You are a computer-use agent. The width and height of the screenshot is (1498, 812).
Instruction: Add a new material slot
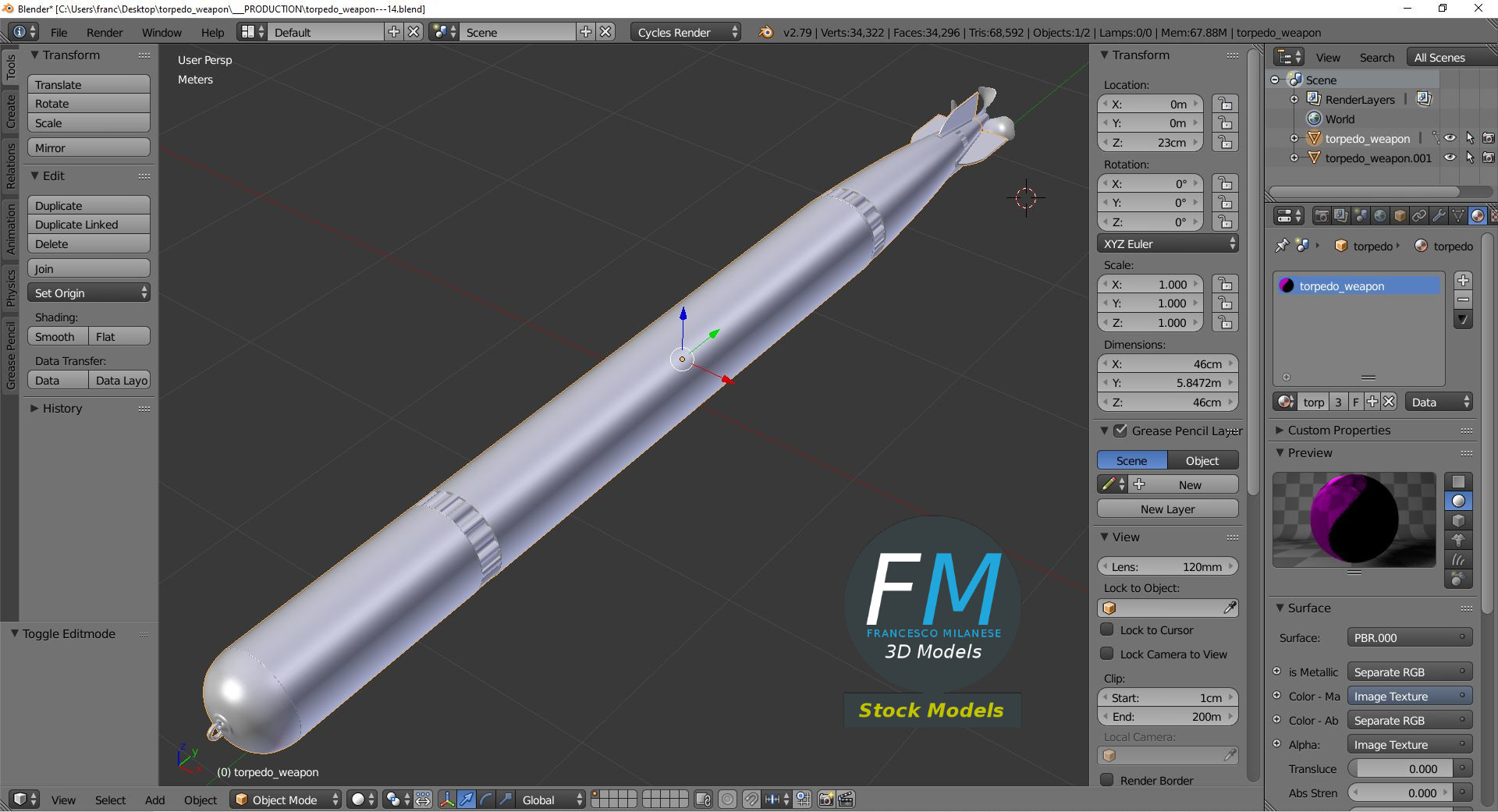tap(1464, 280)
